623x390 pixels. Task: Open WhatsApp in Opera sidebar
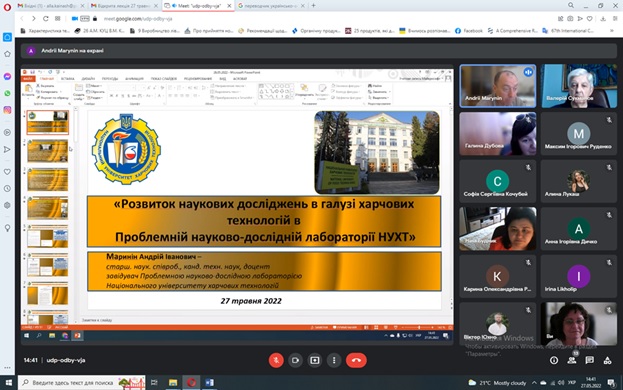7,93
